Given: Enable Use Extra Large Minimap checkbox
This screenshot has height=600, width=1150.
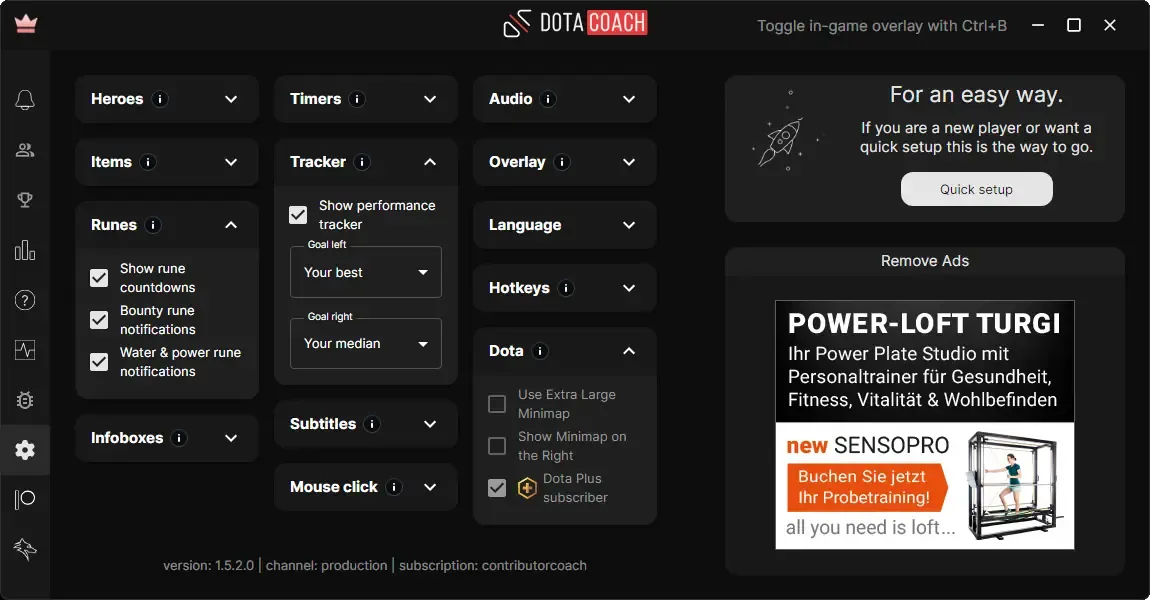Looking at the screenshot, I should (x=497, y=404).
